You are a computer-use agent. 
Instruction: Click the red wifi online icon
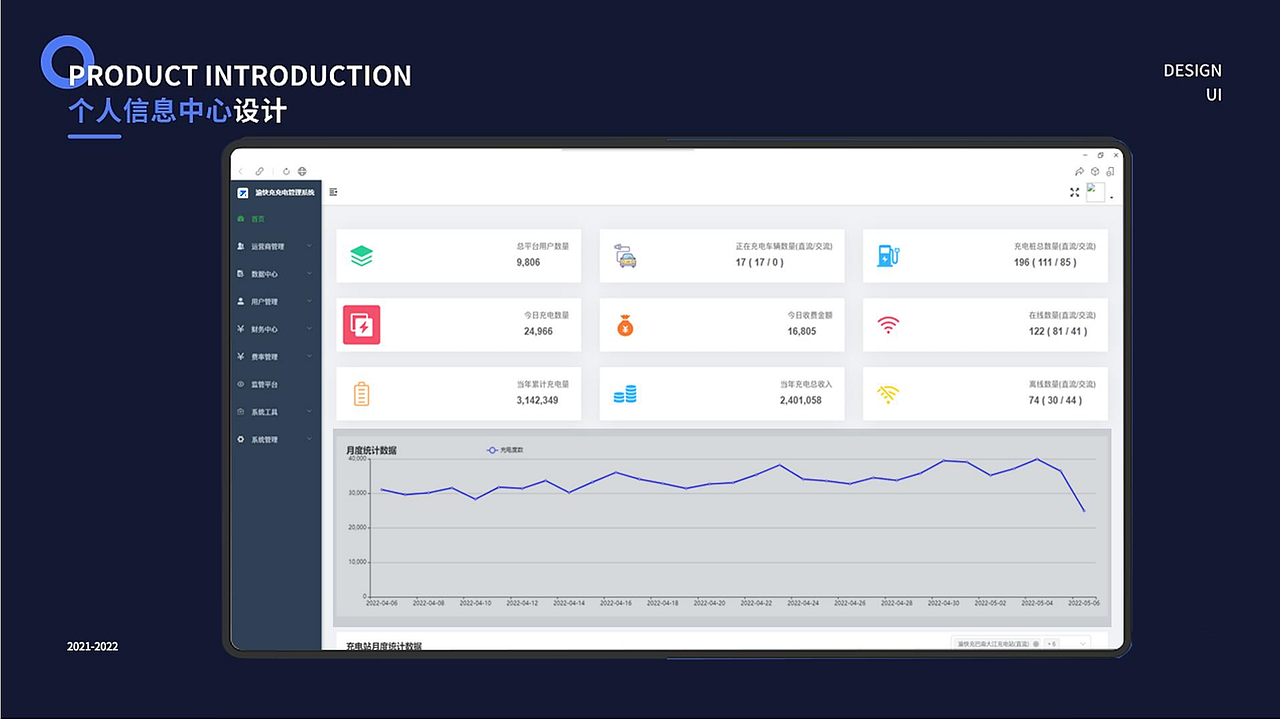[x=888, y=325]
